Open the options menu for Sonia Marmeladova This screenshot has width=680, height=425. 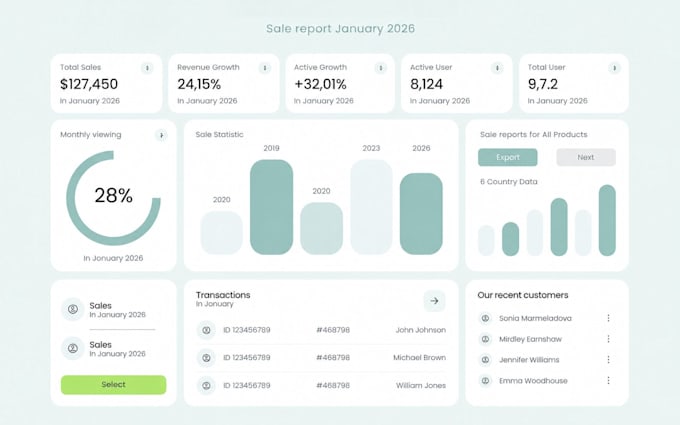pyautogui.click(x=608, y=318)
